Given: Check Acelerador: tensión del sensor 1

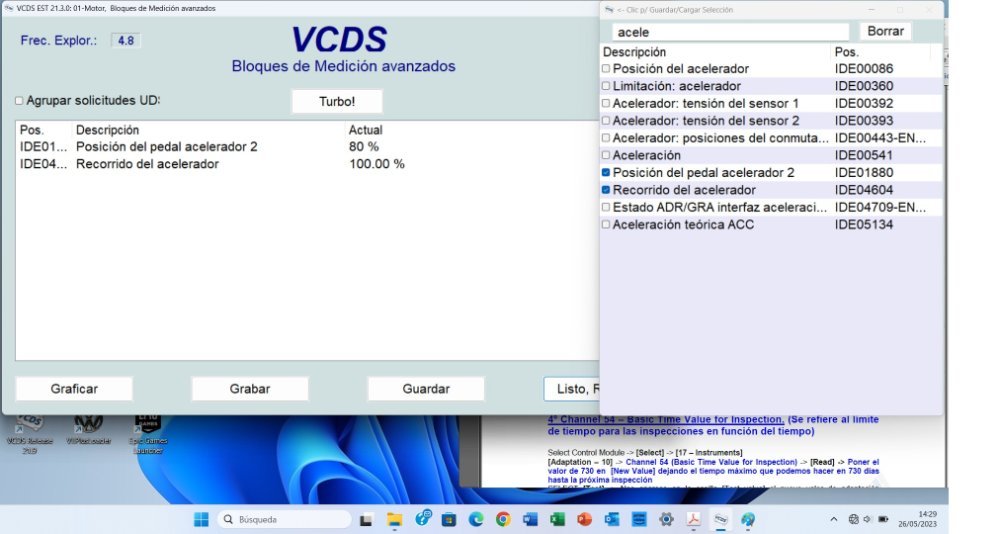Looking at the screenshot, I should pos(606,103).
